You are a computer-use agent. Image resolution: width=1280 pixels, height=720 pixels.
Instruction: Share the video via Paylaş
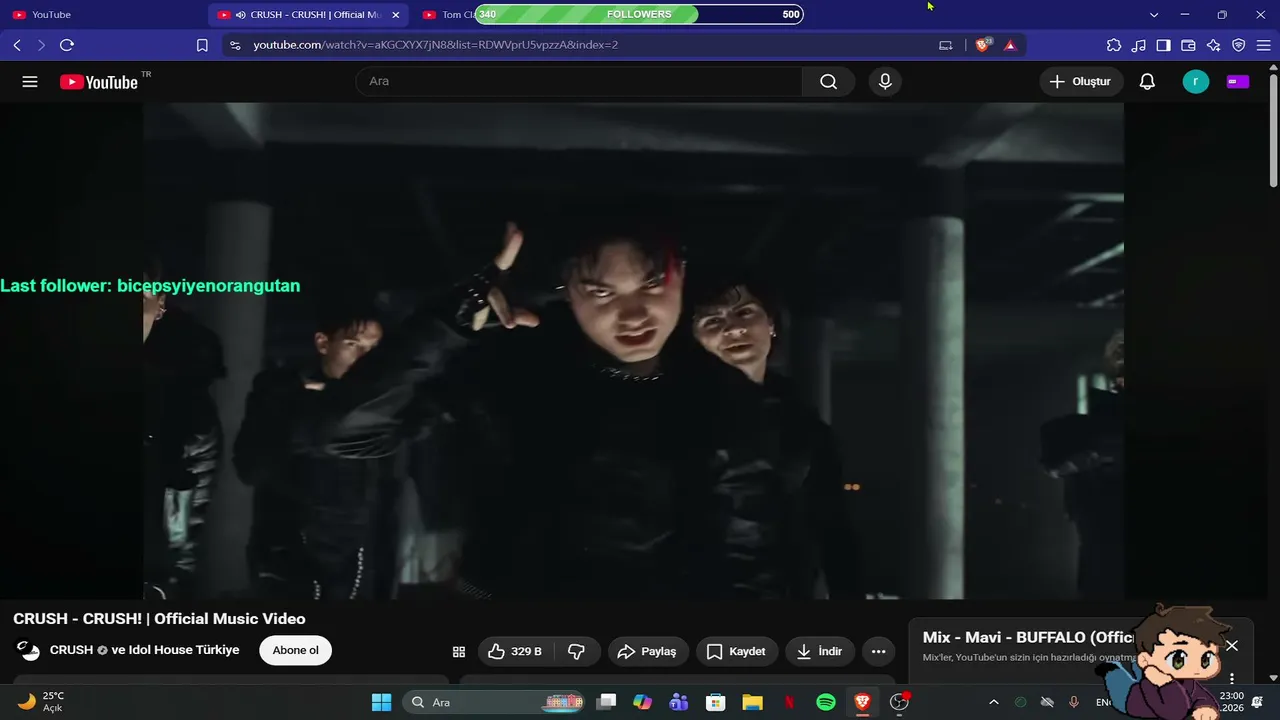pos(647,651)
